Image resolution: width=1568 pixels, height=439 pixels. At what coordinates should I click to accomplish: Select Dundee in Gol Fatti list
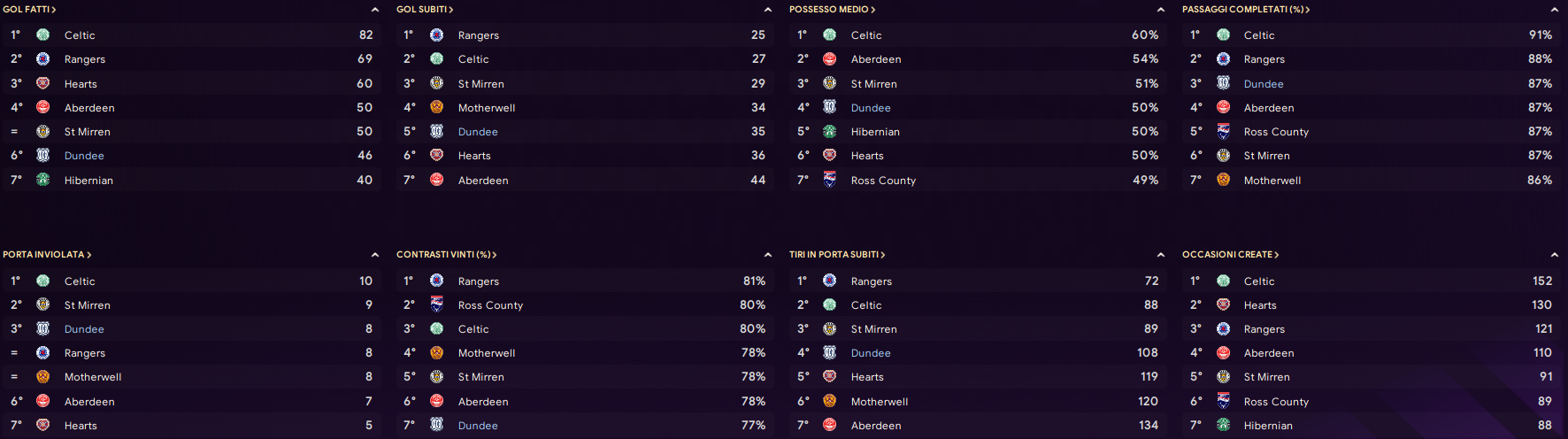point(84,156)
